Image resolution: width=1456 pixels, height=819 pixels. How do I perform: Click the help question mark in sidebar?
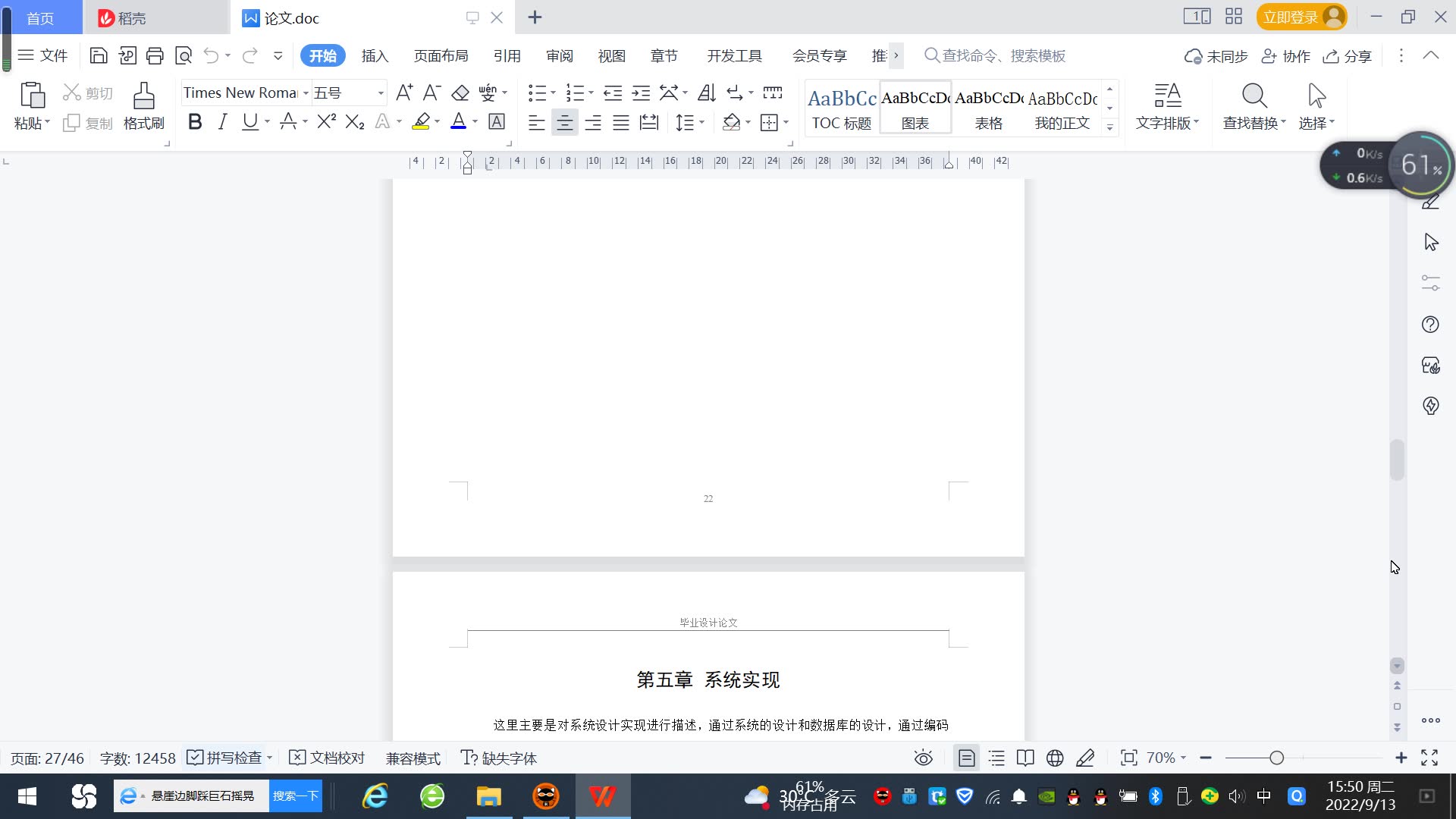(1430, 325)
